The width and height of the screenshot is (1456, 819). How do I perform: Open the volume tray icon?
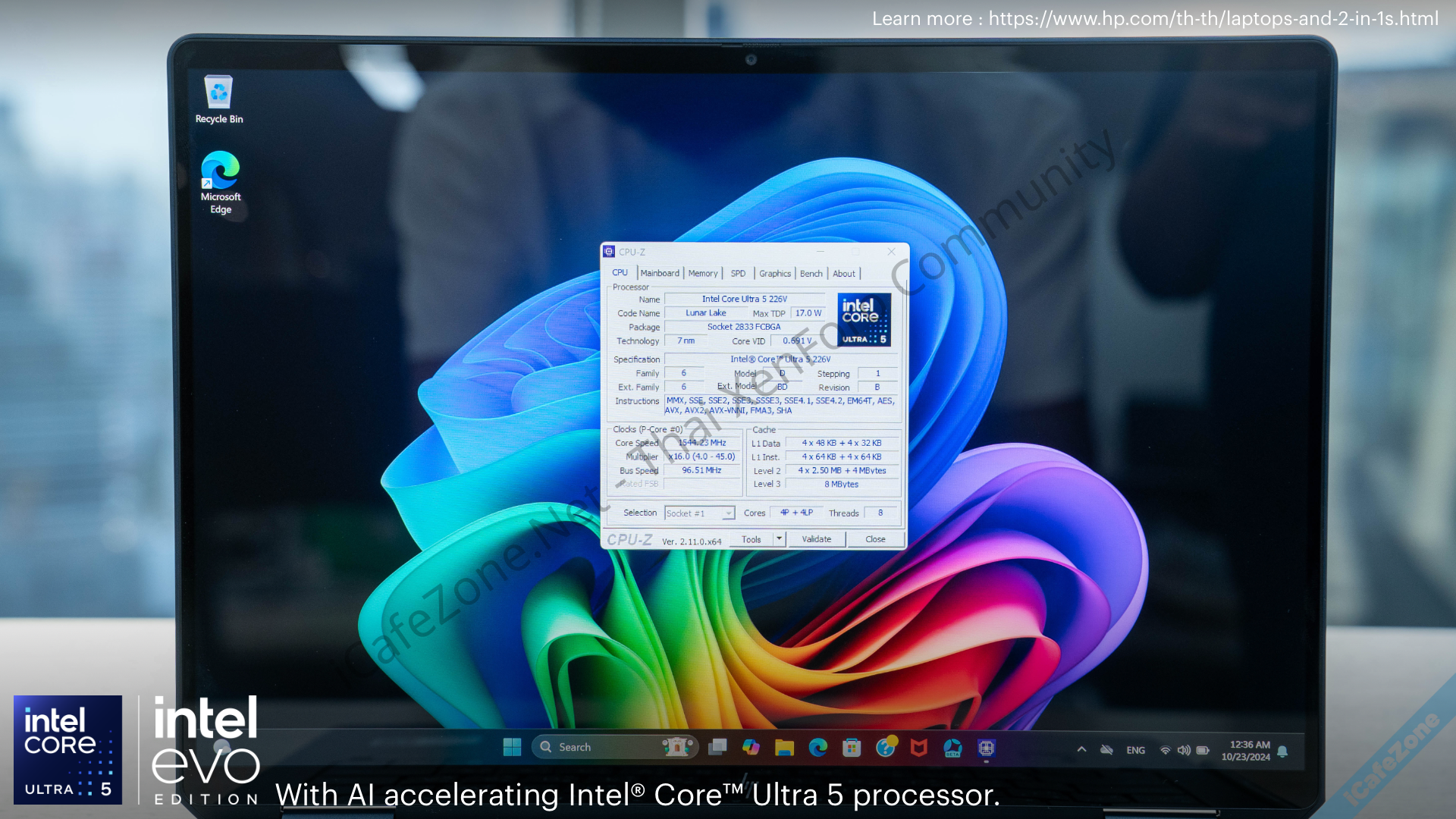1184,751
